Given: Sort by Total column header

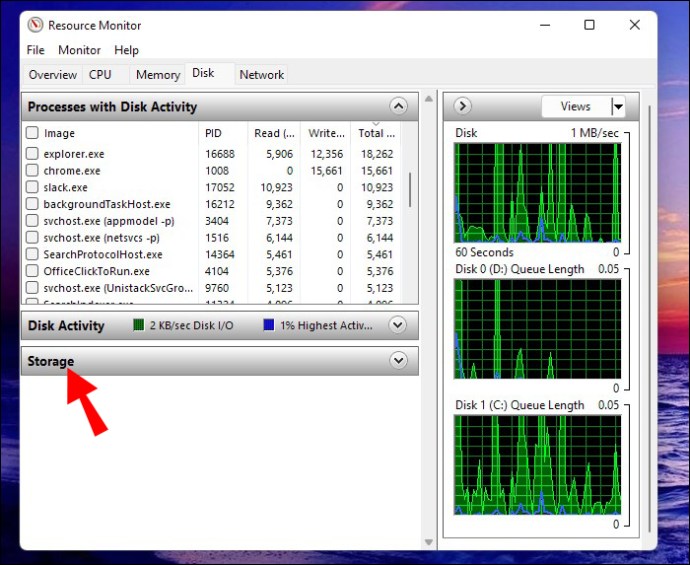Looking at the screenshot, I should (376, 133).
